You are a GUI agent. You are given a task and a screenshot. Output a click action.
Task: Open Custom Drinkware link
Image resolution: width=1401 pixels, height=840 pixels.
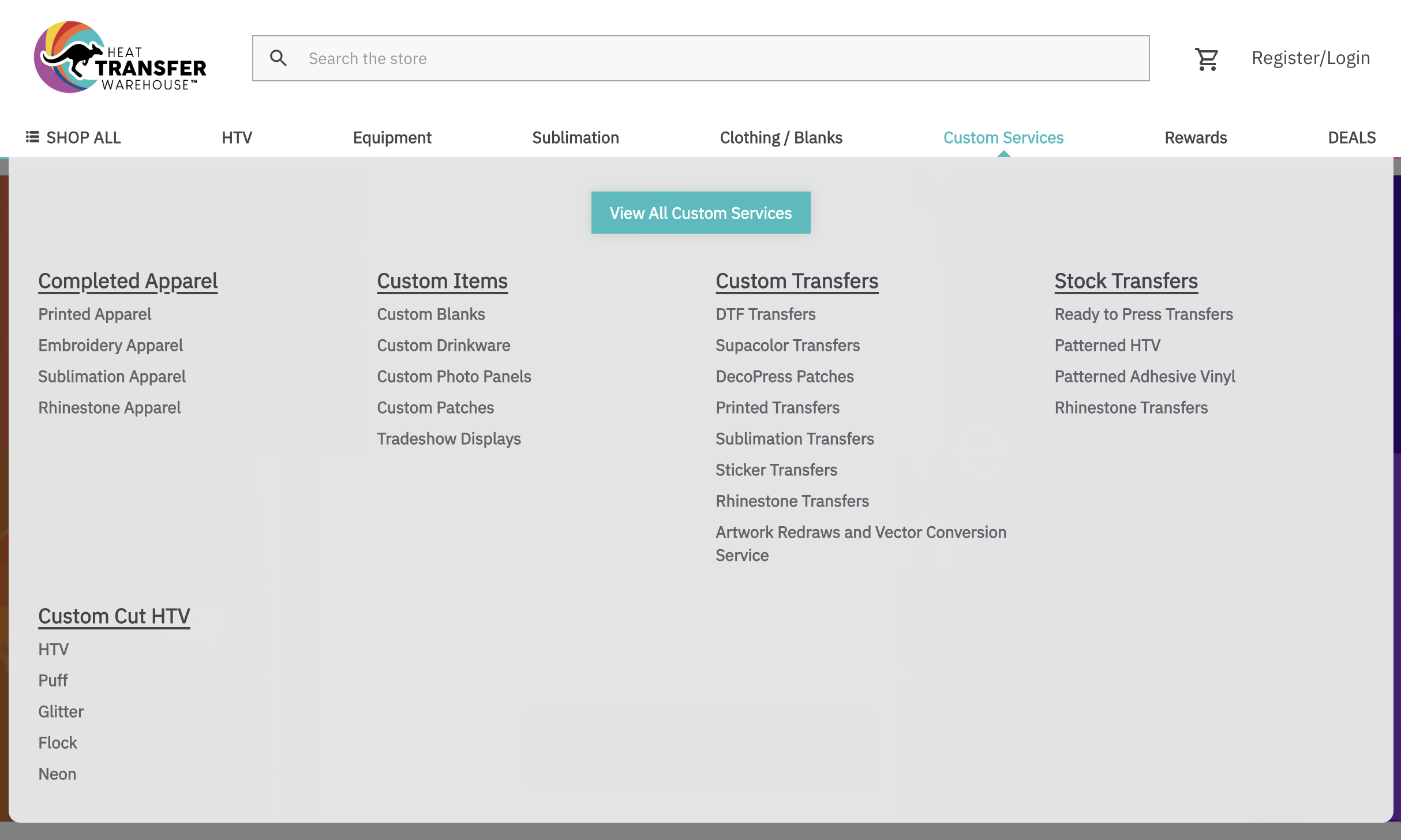click(x=443, y=346)
